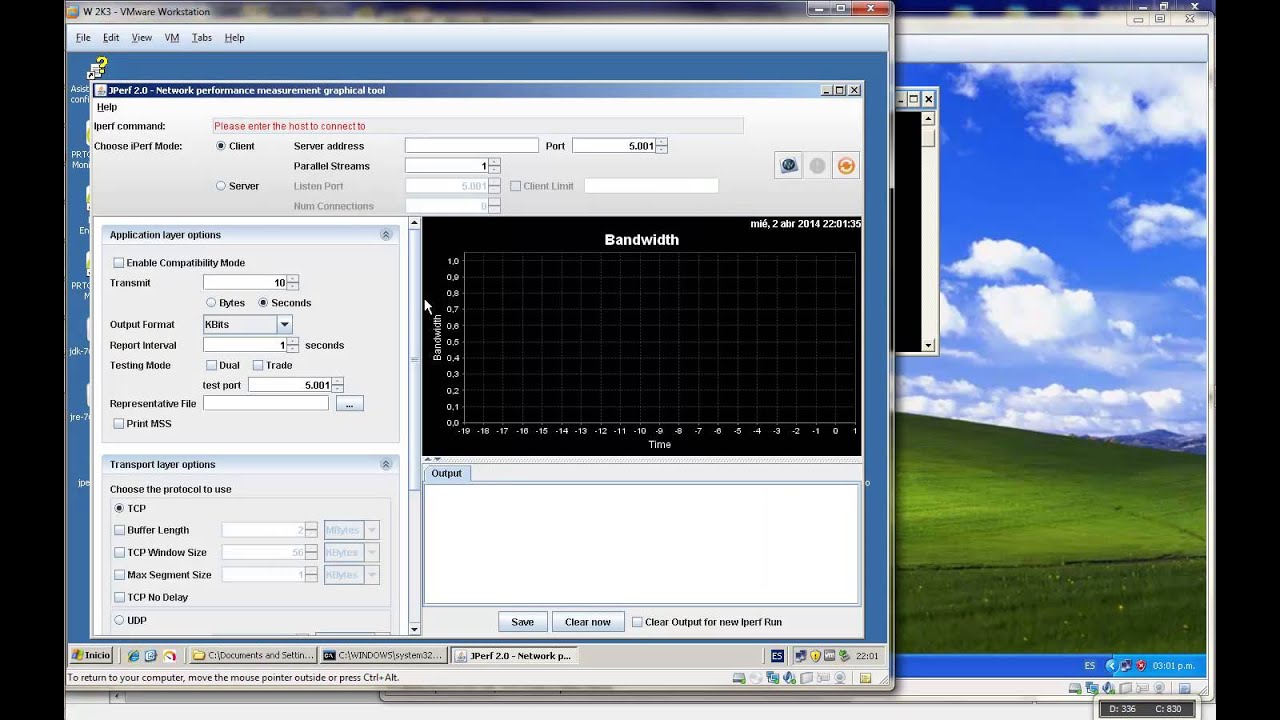Open the Output Format KBits dropdown
Viewport: 1280px width, 720px height.
pyautogui.click(x=284, y=324)
